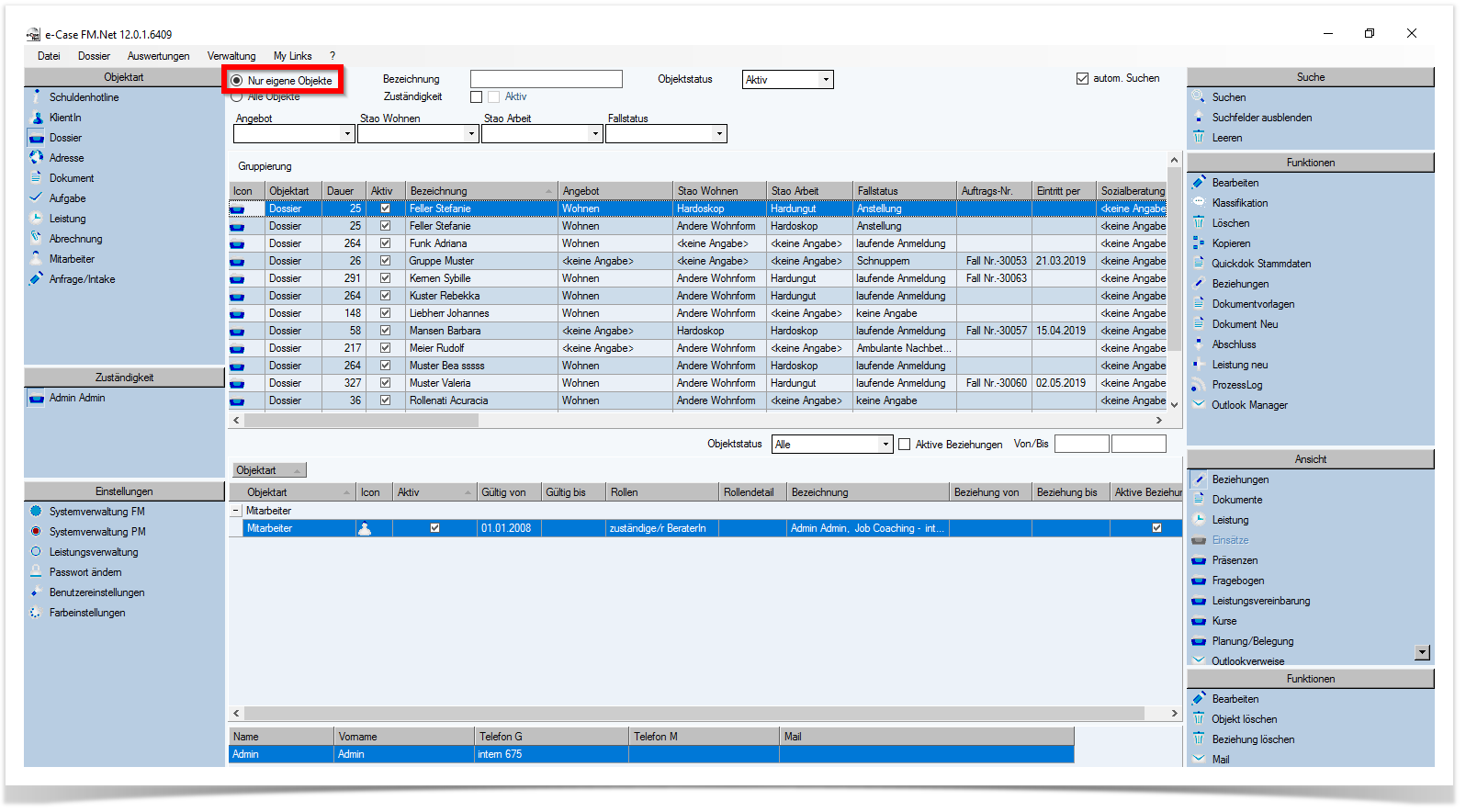Open the Stao Wohnen dropdown
This screenshot has width=1466, height=812.
point(471,134)
